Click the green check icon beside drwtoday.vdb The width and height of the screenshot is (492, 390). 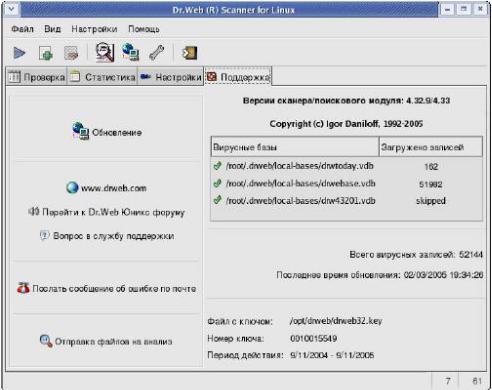click(x=218, y=166)
